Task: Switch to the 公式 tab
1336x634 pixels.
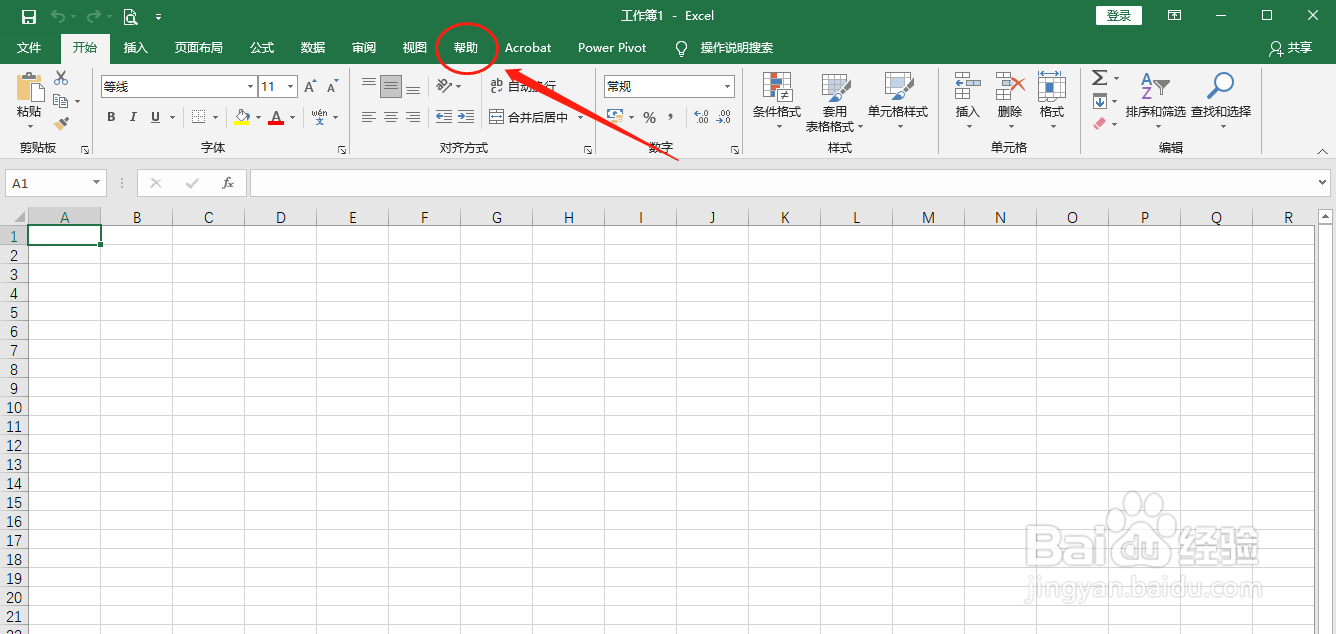Action: [x=262, y=48]
